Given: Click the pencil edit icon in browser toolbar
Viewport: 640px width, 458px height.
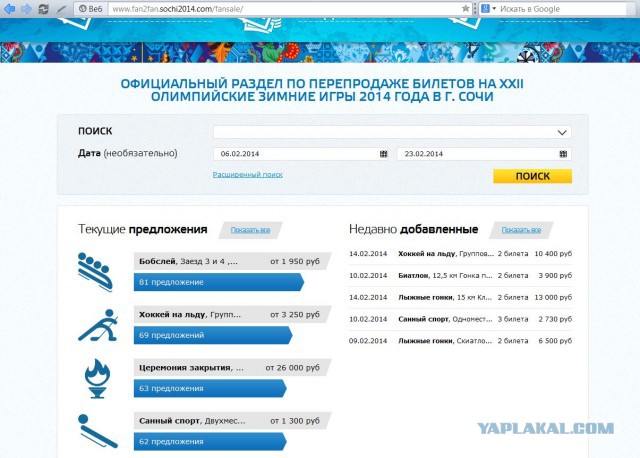Looking at the screenshot, I should point(61,9).
